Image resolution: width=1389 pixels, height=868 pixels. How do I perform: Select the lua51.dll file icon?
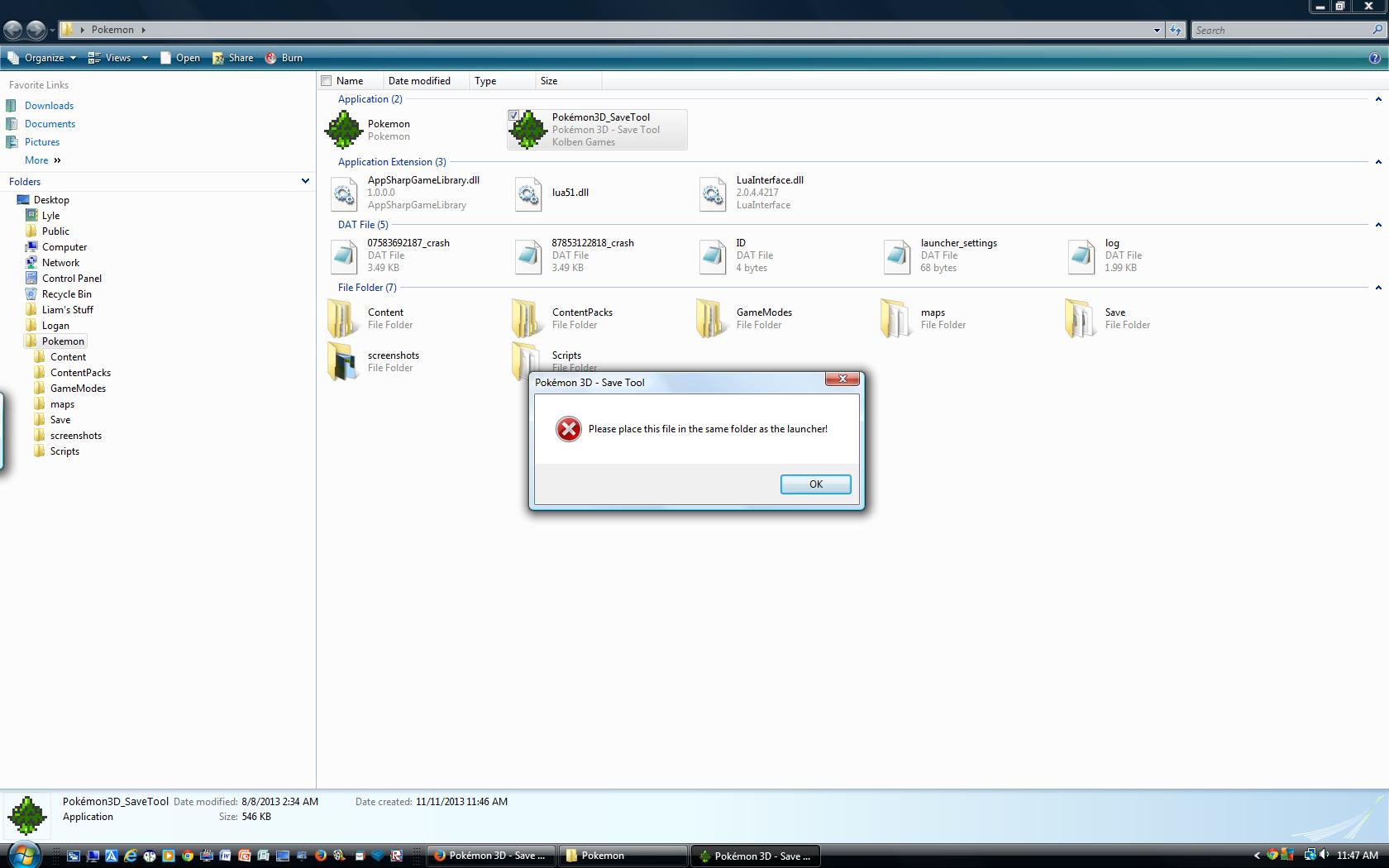[x=527, y=193]
